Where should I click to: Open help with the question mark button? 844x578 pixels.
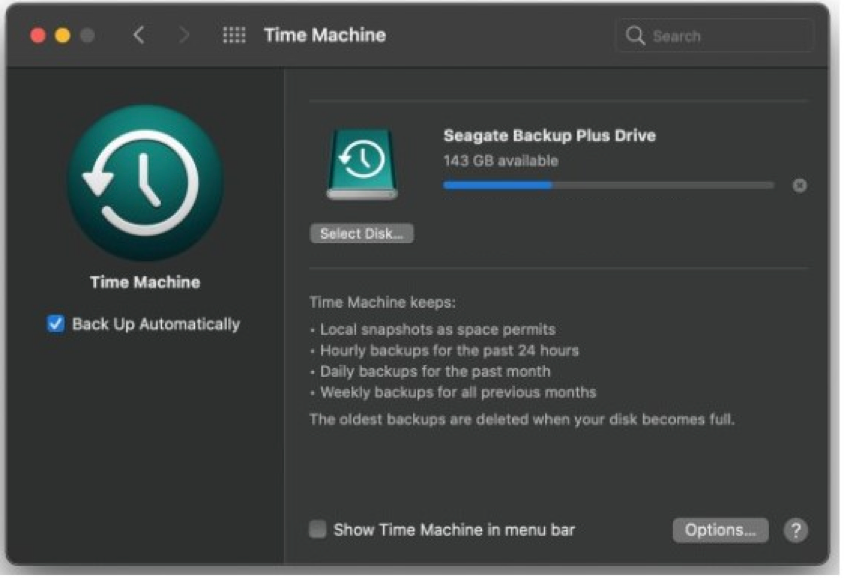click(795, 530)
